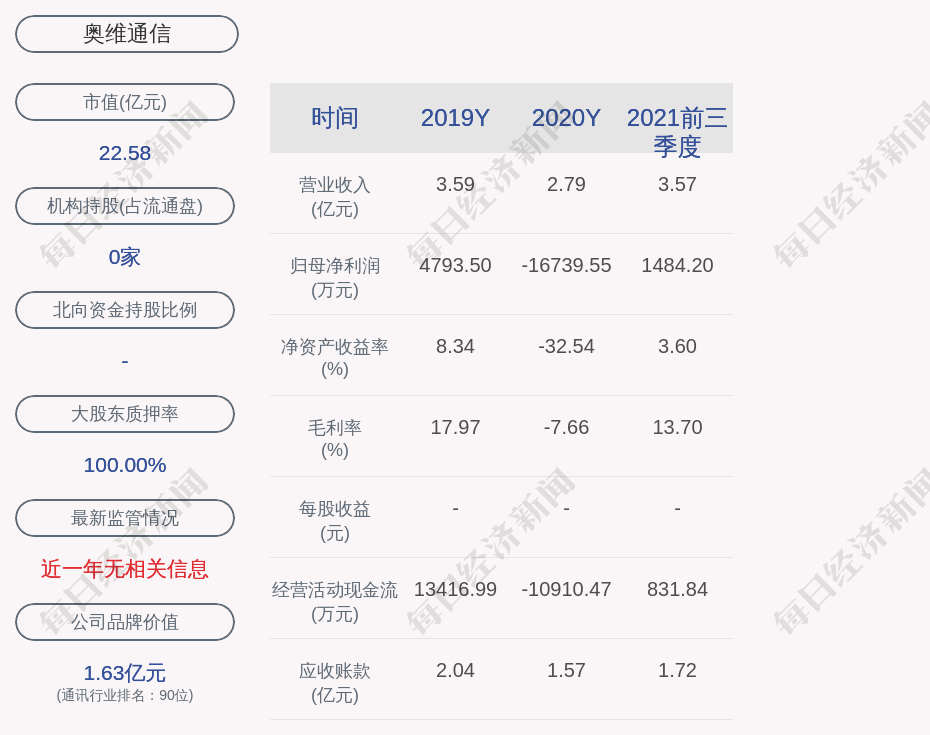Screen dimensions: 930x735
Task: Click the 归母净利润(万元) row label
Action: pos(335,278)
